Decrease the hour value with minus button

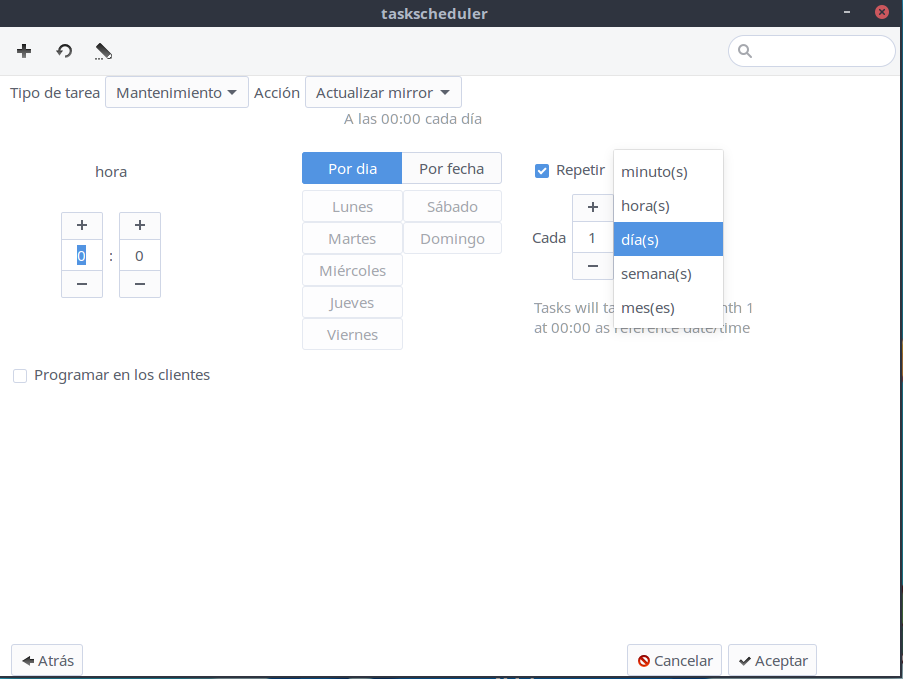82,284
